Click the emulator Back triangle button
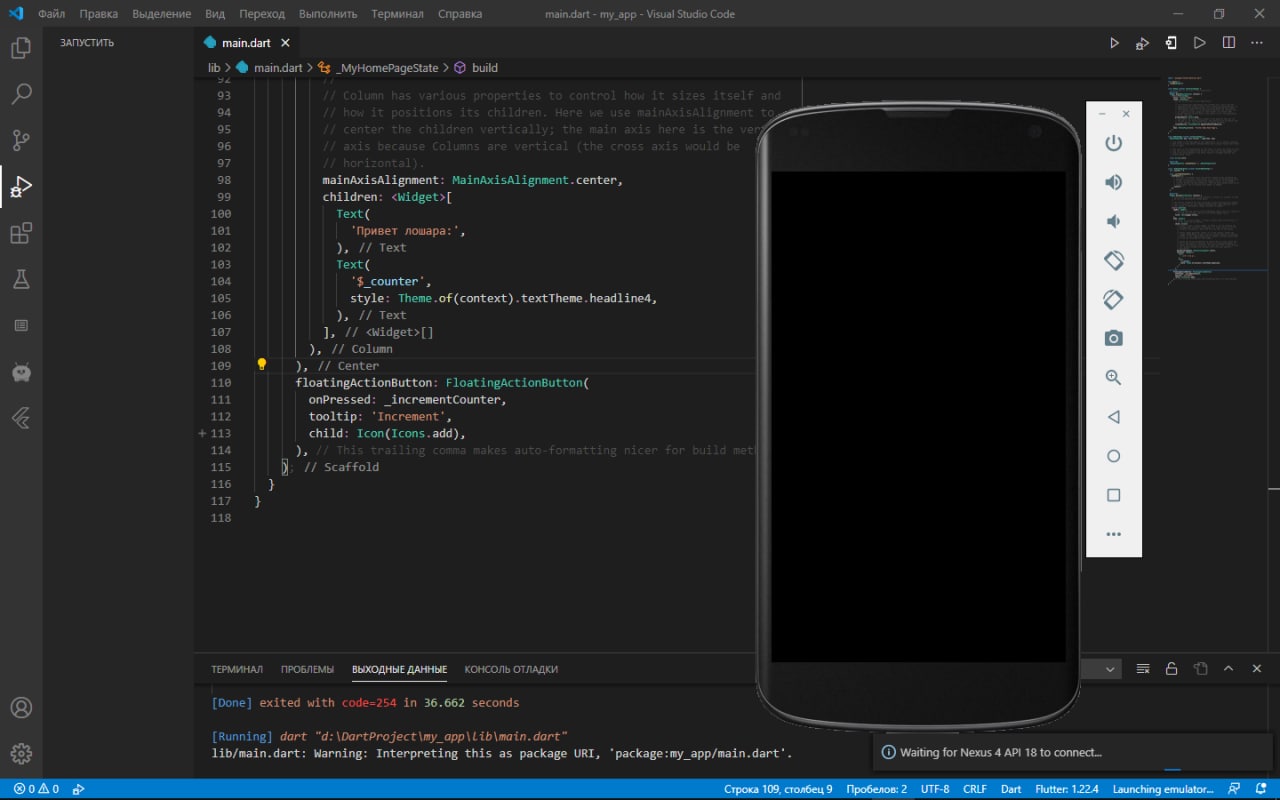Viewport: 1280px width, 800px height. click(x=1113, y=417)
